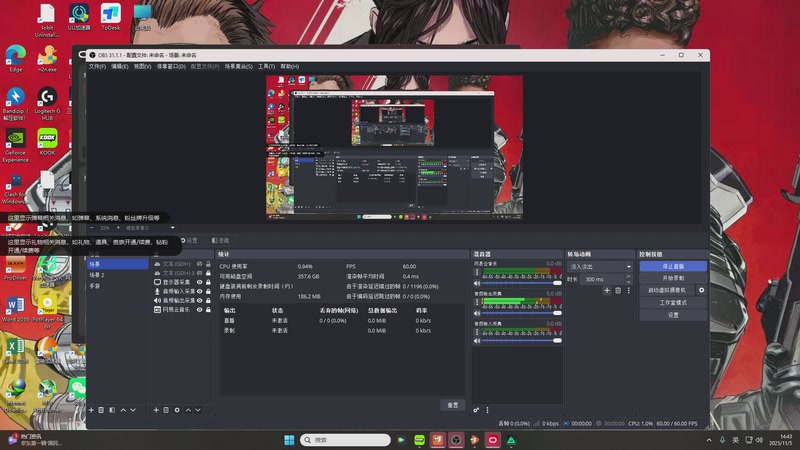
Task: Add a transition with the plus icon
Action: [607, 290]
